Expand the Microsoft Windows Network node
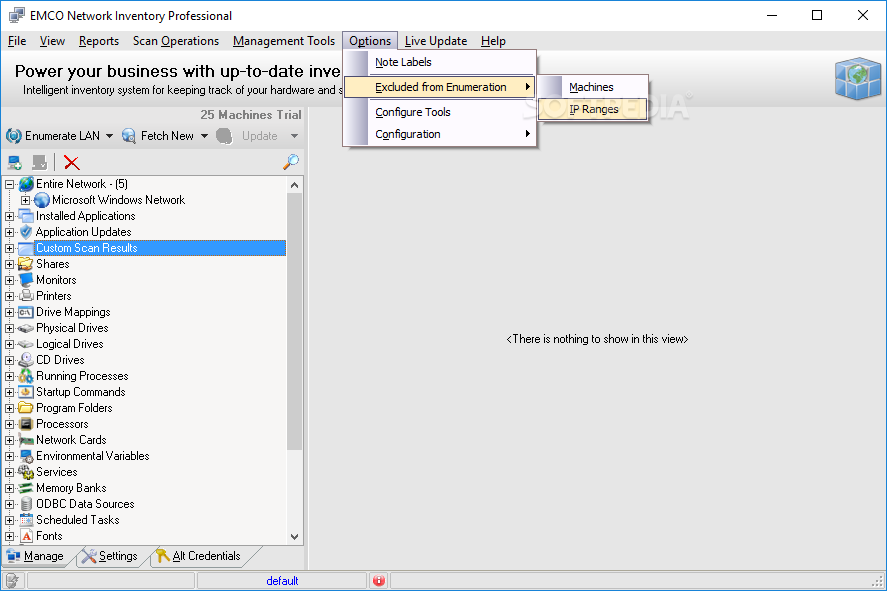Screen dimensions: 887x591 click(25, 200)
